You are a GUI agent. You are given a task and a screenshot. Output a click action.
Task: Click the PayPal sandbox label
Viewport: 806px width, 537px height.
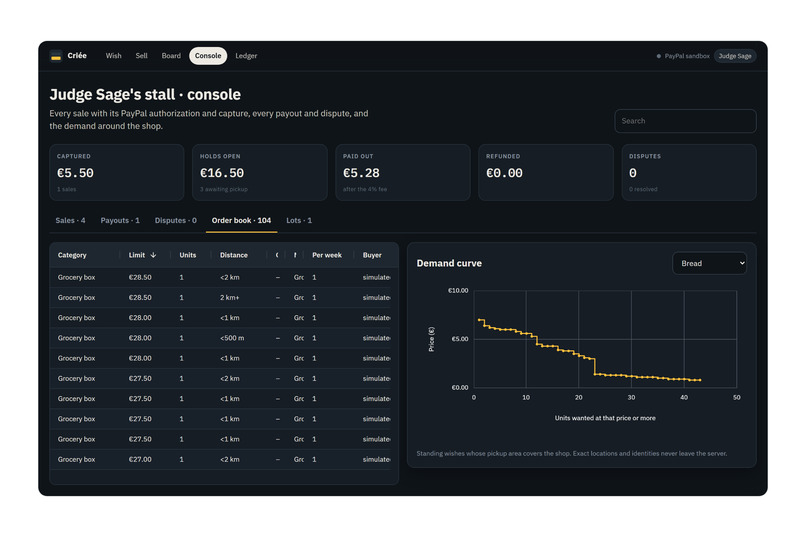click(687, 56)
